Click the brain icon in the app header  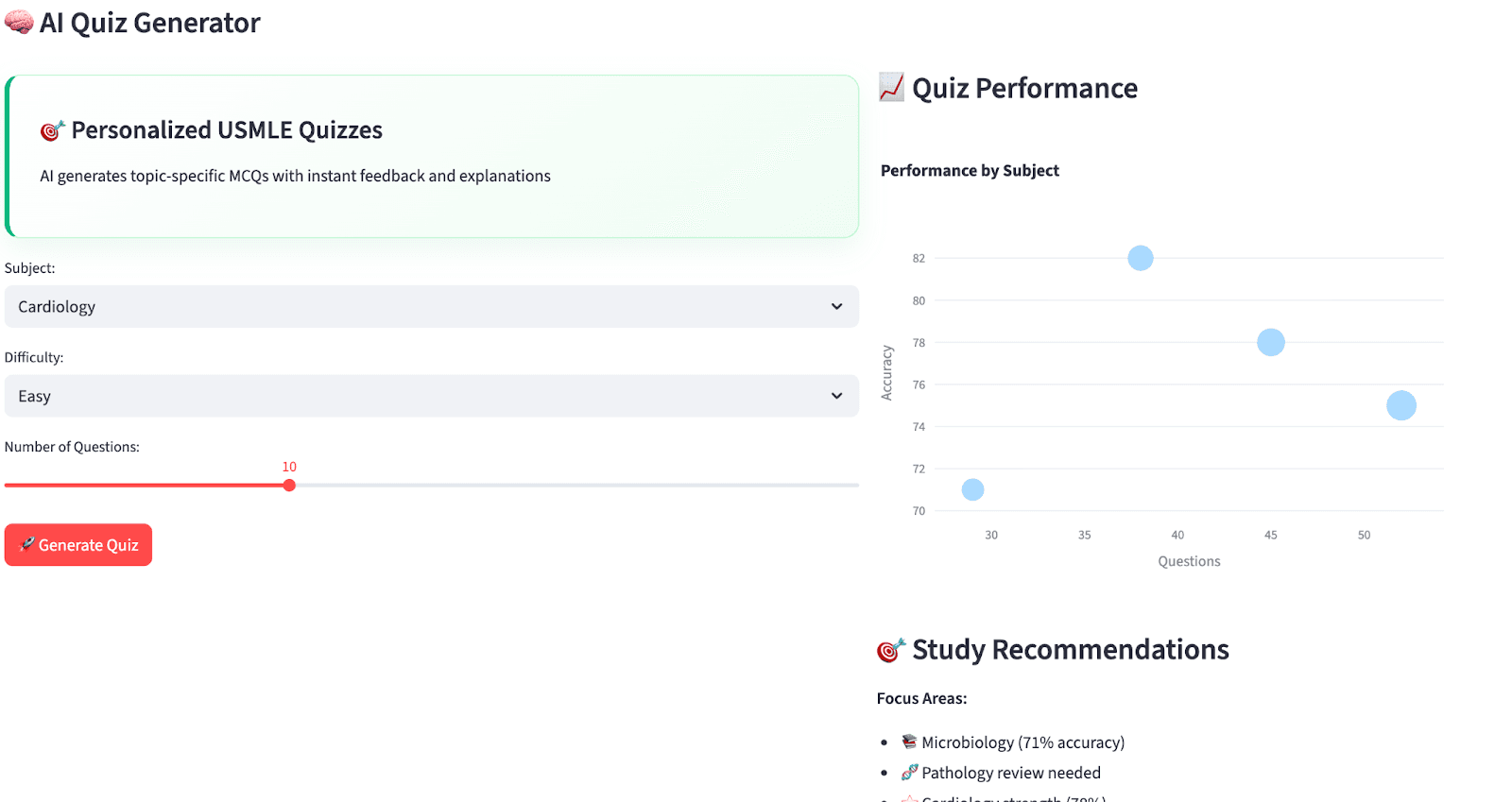click(17, 22)
